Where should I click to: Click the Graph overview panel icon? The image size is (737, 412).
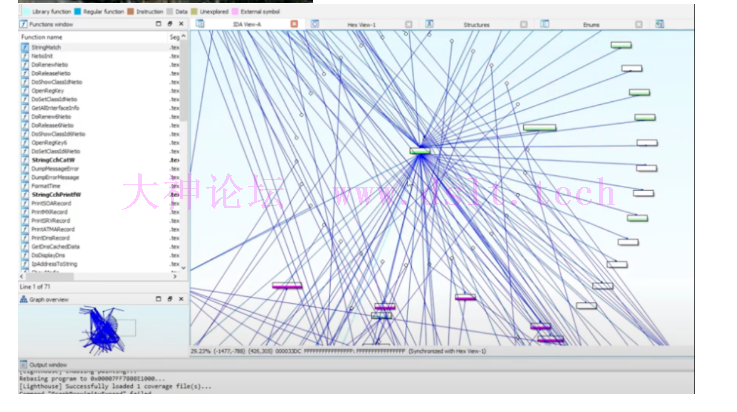[24, 299]
